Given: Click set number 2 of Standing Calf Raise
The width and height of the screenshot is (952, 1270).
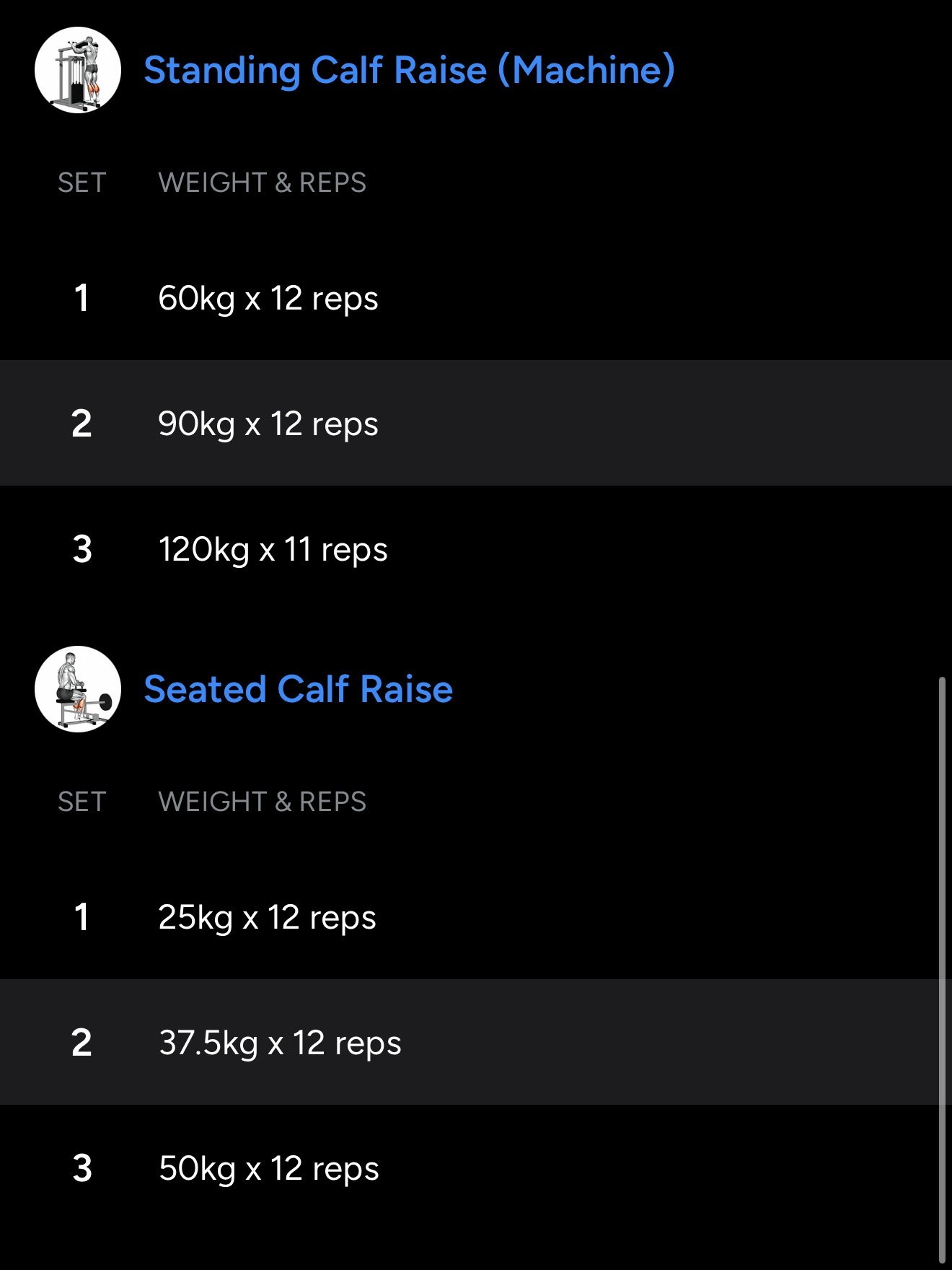Looking at the screenshot, I should [81, 424].
